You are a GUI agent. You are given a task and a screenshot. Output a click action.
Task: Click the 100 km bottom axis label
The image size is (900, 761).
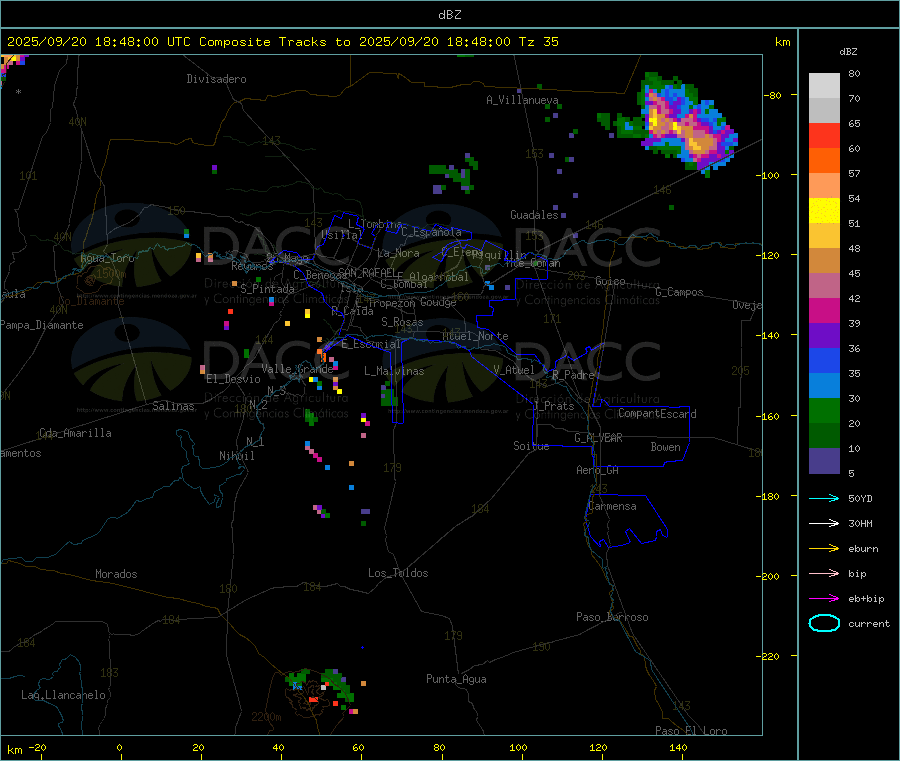tap(518, 747)
